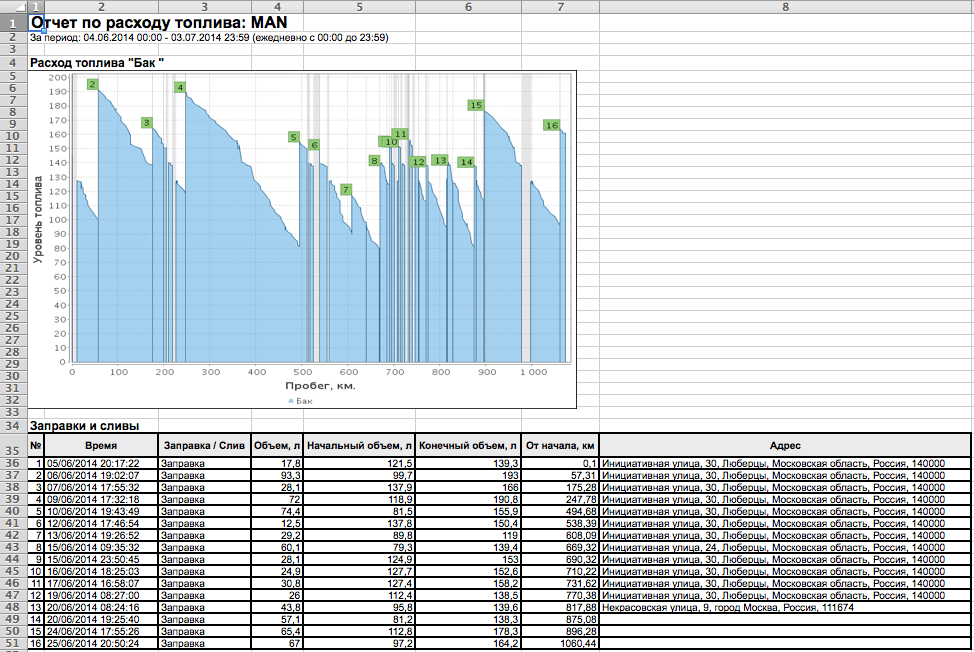Select the "Время" table header cell
The width and height of the screenshot is (974, 652).
click(x=101, y=445)
